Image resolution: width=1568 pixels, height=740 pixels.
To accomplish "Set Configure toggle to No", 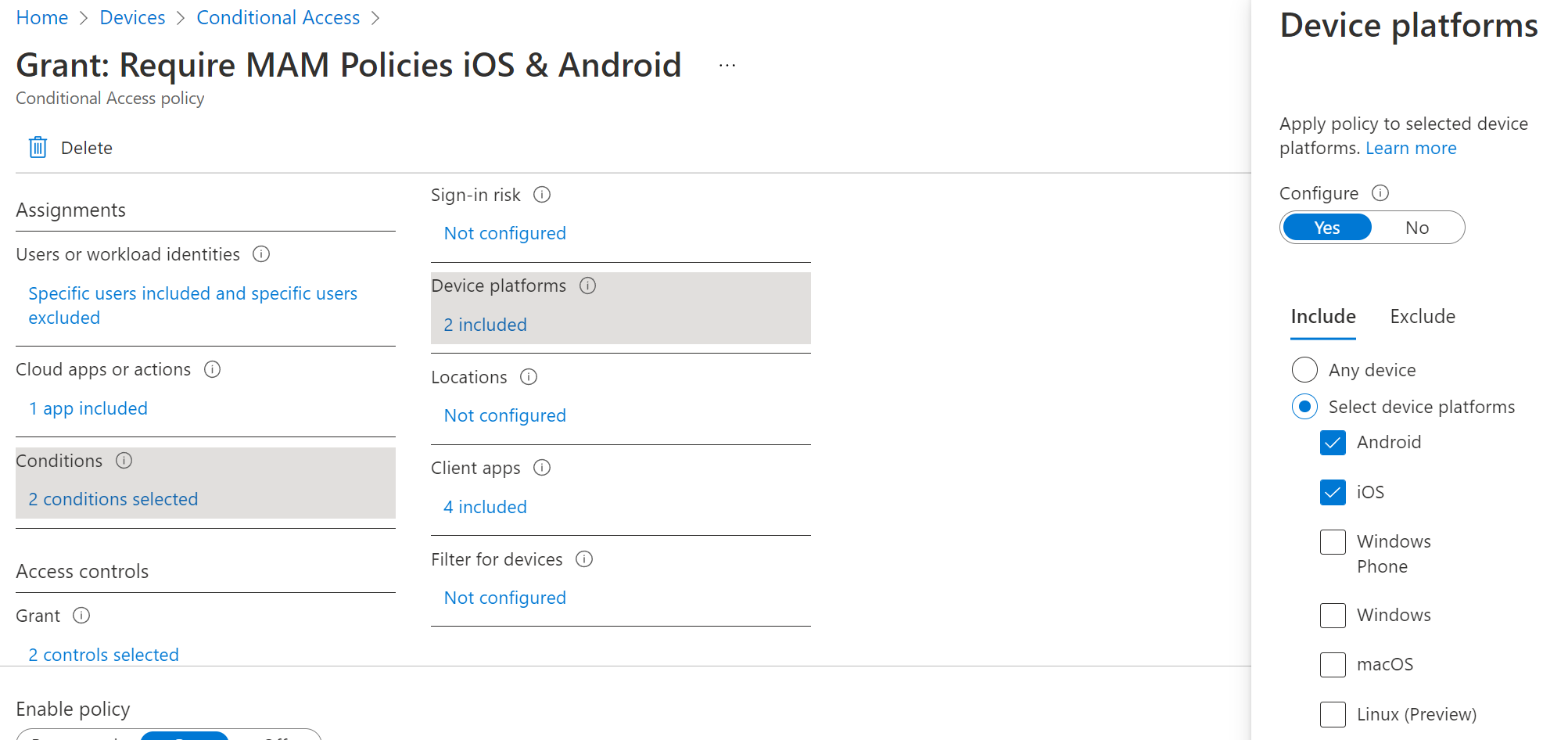I will pos(1416,228).
